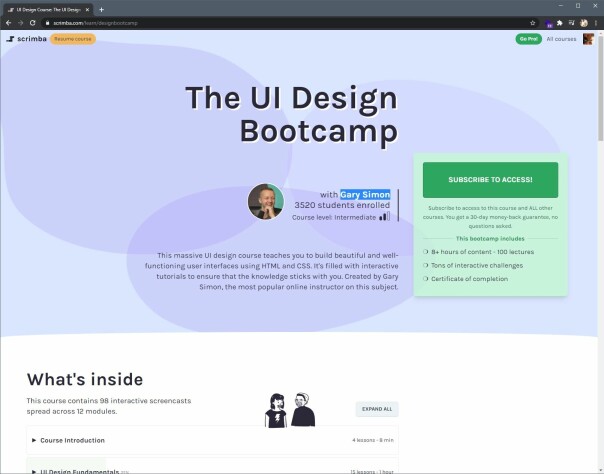The width and height of the screenshot is (604, 474).
Task: Click the course level bars icon
Action: click(x=384, y=216)
